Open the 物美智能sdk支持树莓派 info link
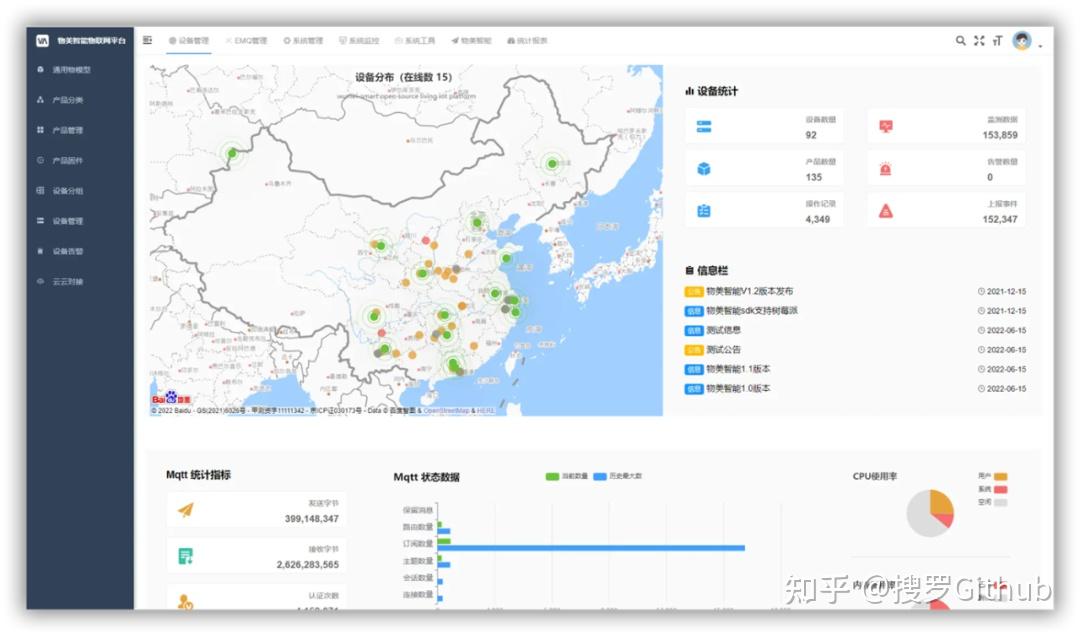1080x635 pixels. [751, 311]
